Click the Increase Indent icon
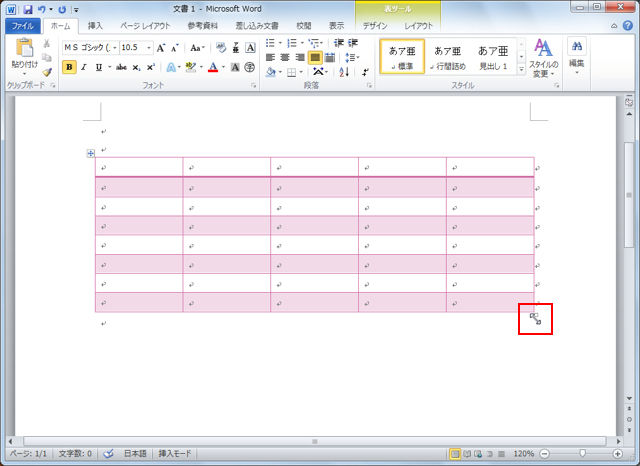This screenshot has height=466, width=640. (x=353, y=43)
